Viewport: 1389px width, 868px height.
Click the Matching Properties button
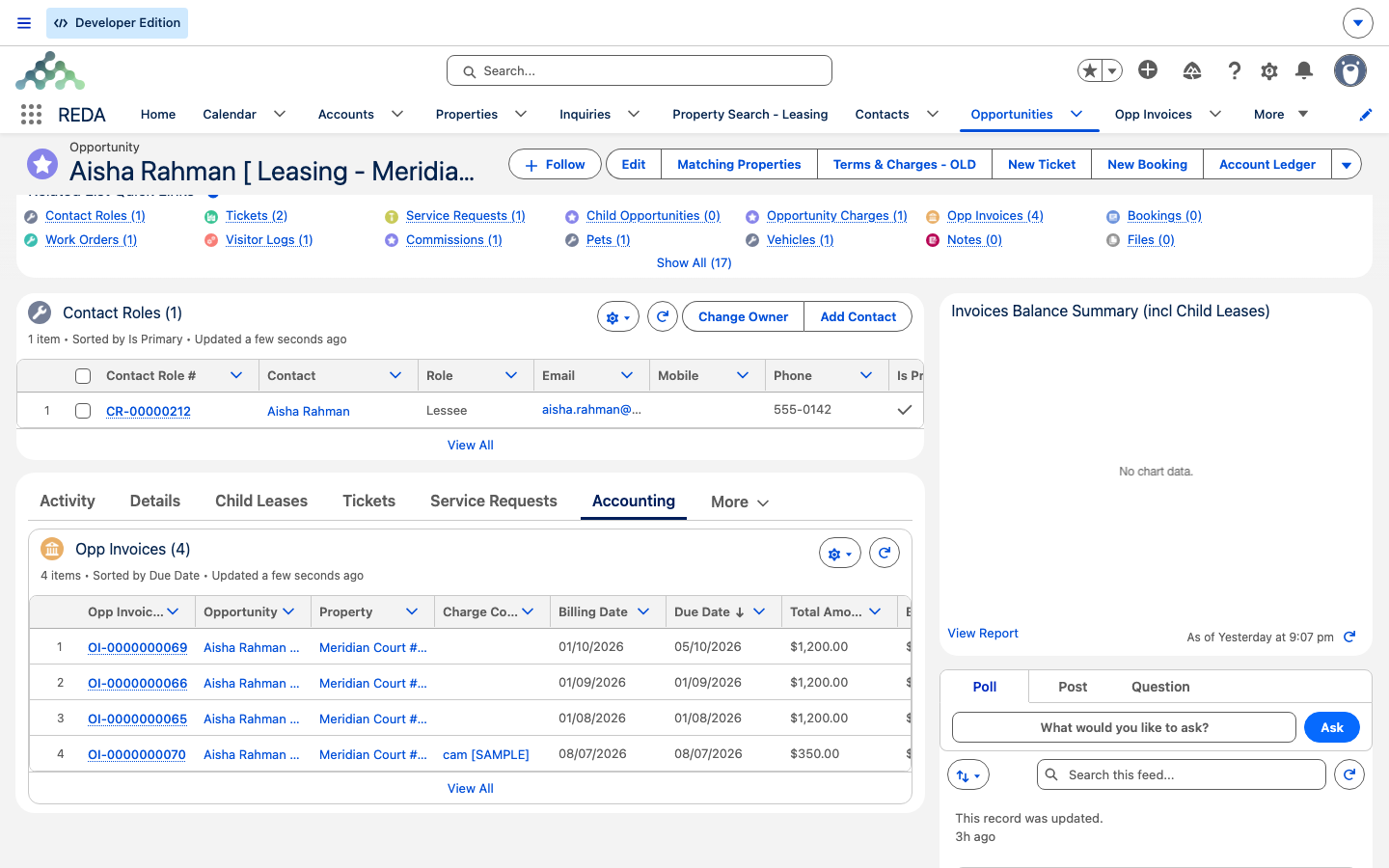tap(739, 165)
